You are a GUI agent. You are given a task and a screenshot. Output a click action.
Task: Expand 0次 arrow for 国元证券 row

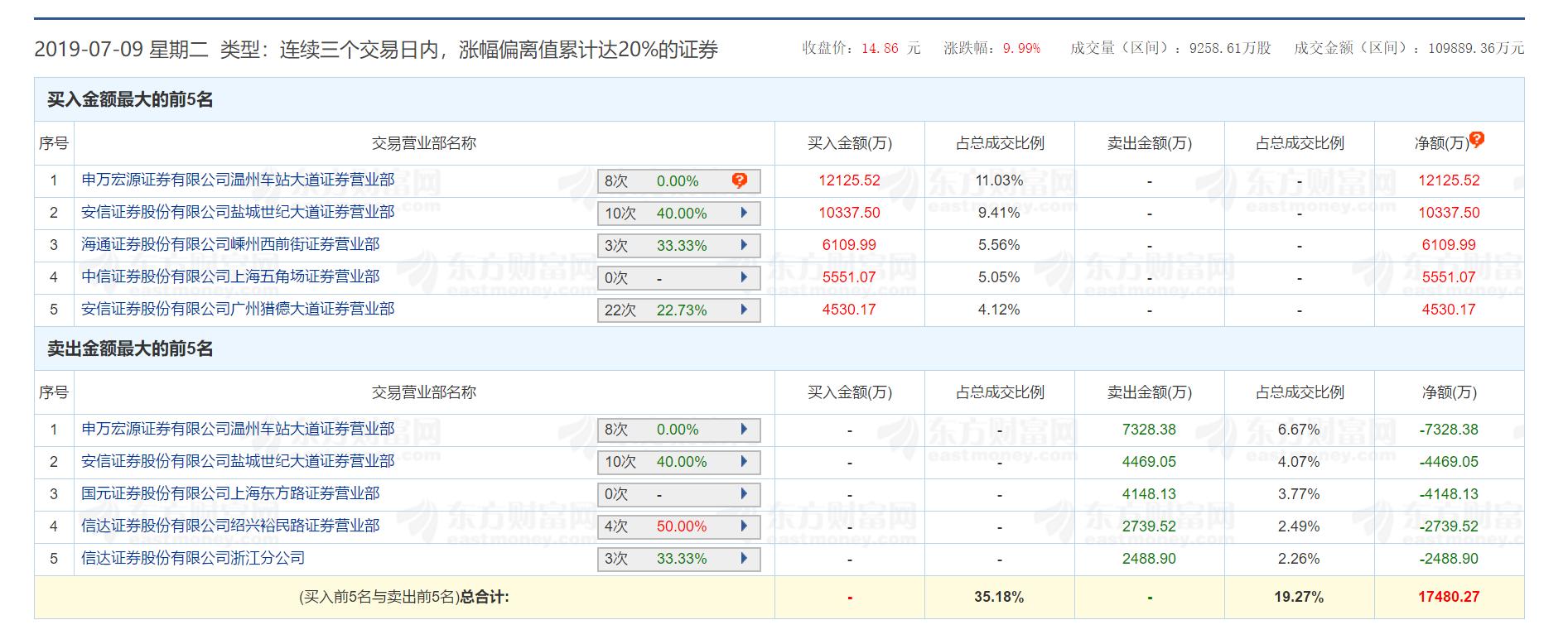click(x=744, y=493)
